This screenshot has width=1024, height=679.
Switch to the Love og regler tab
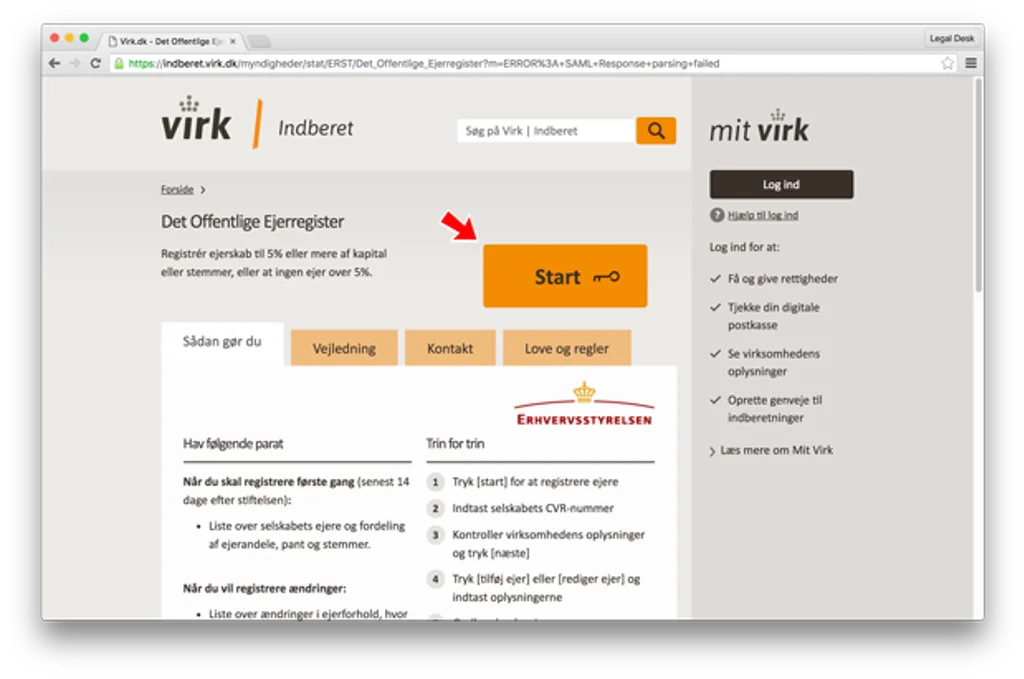pyautogui.click(x=567, y=348)
